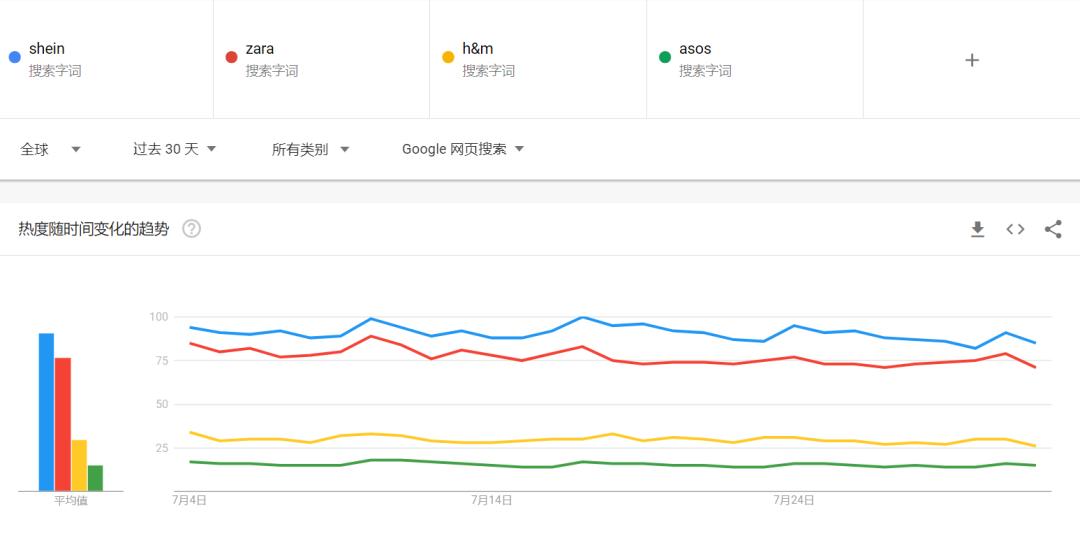The image size is (1080, 538).
Task: Expand the 全球 region dropdown
Action: tap(50, 149)
